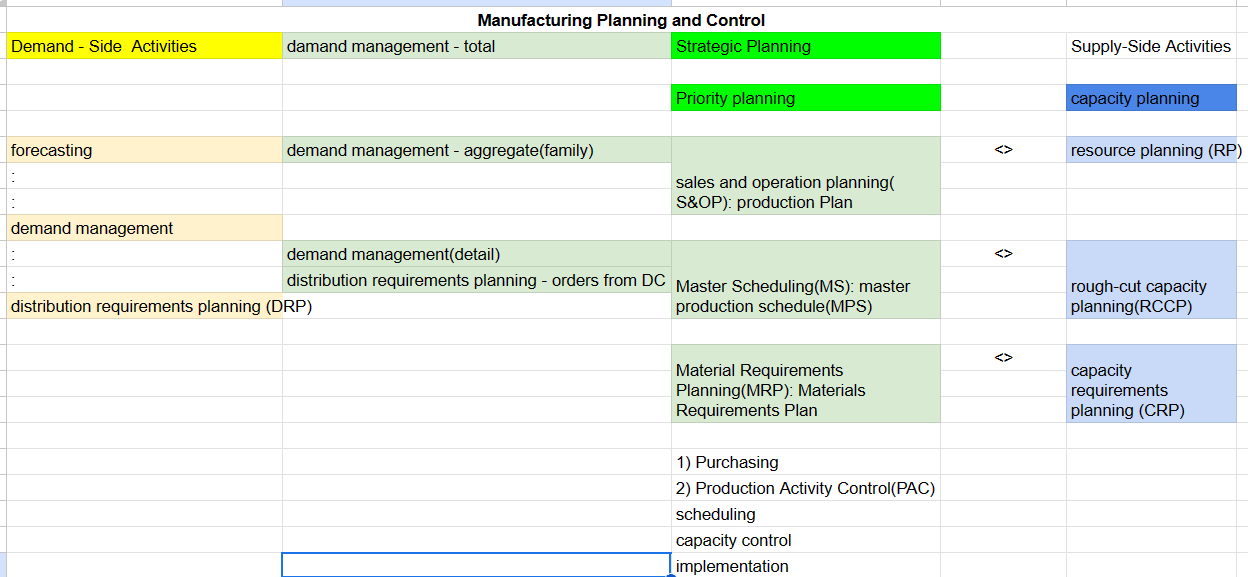
Task: Click the 'Master Scheduling(MS)' cell
Action: pos(806,280)
